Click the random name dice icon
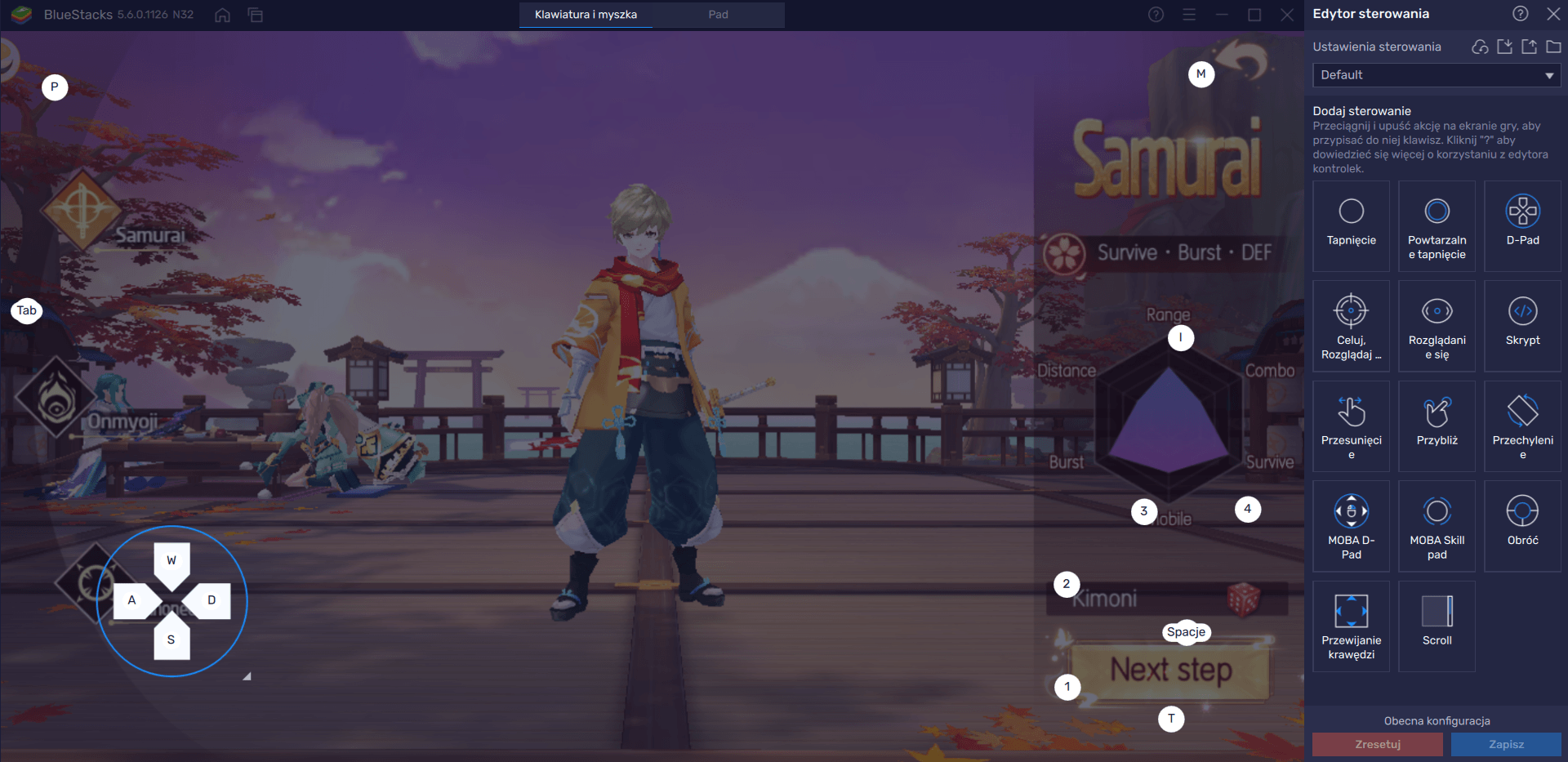 [1244, 599]
